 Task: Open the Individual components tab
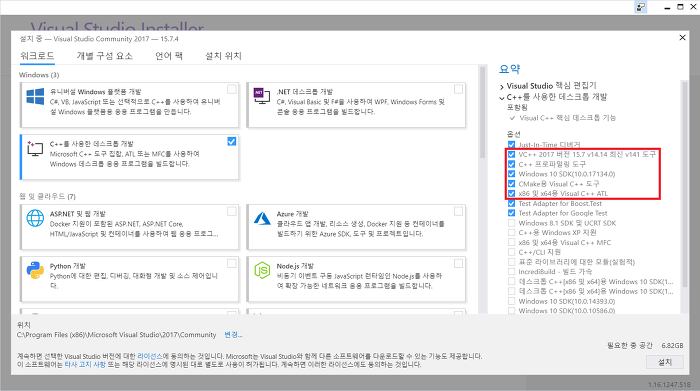click(x=104, y=56)
